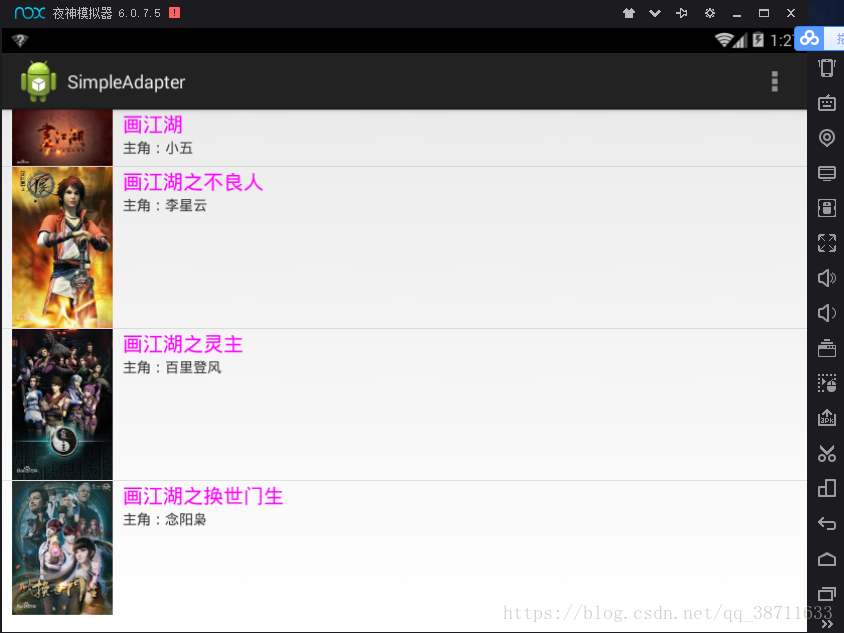Toggle fullscreen with the expand arrows icon
The image size is (844, 633).
(x=827, y=243)
